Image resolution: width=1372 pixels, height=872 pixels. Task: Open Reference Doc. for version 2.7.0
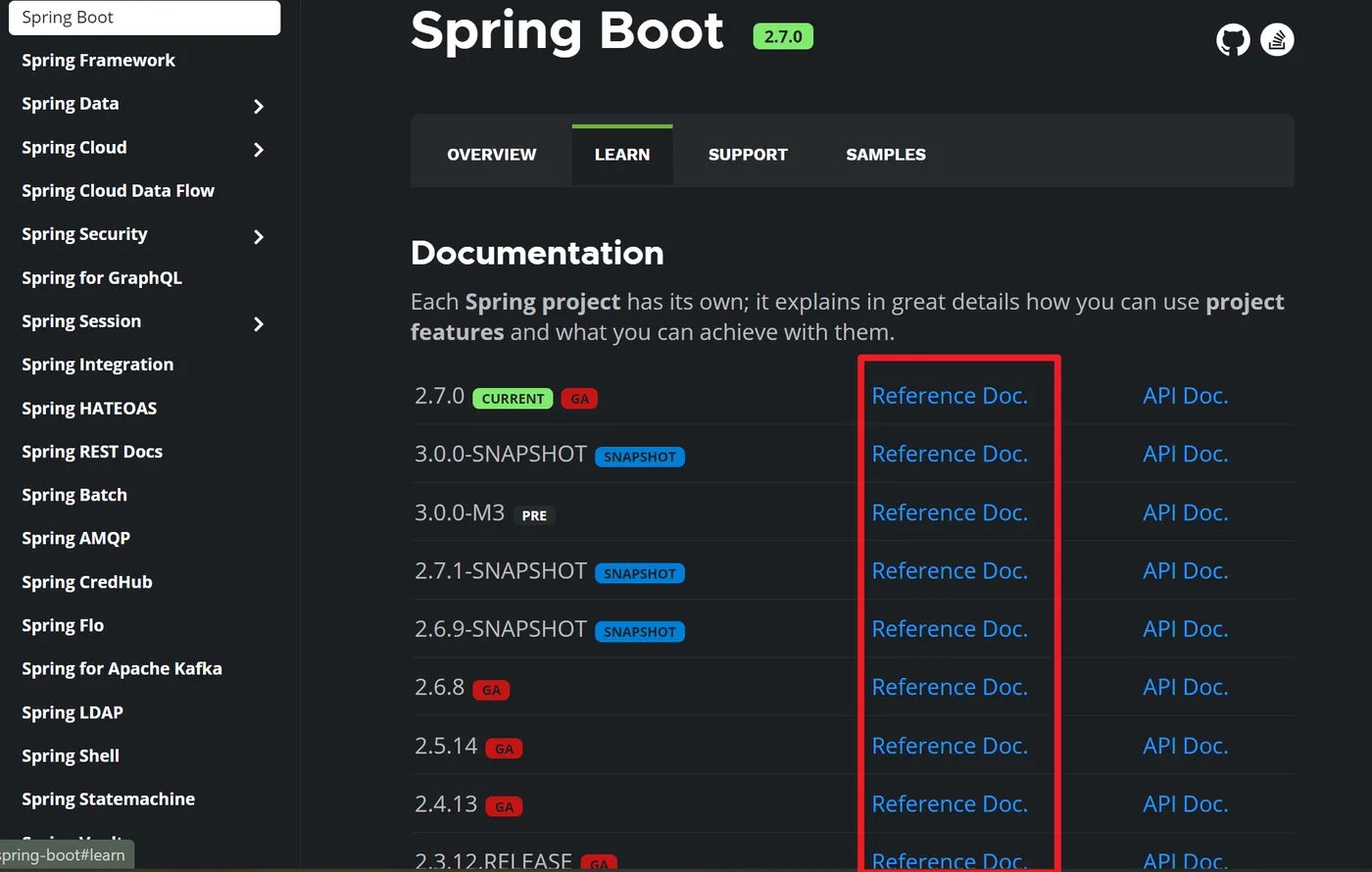[x=950, y=396]
